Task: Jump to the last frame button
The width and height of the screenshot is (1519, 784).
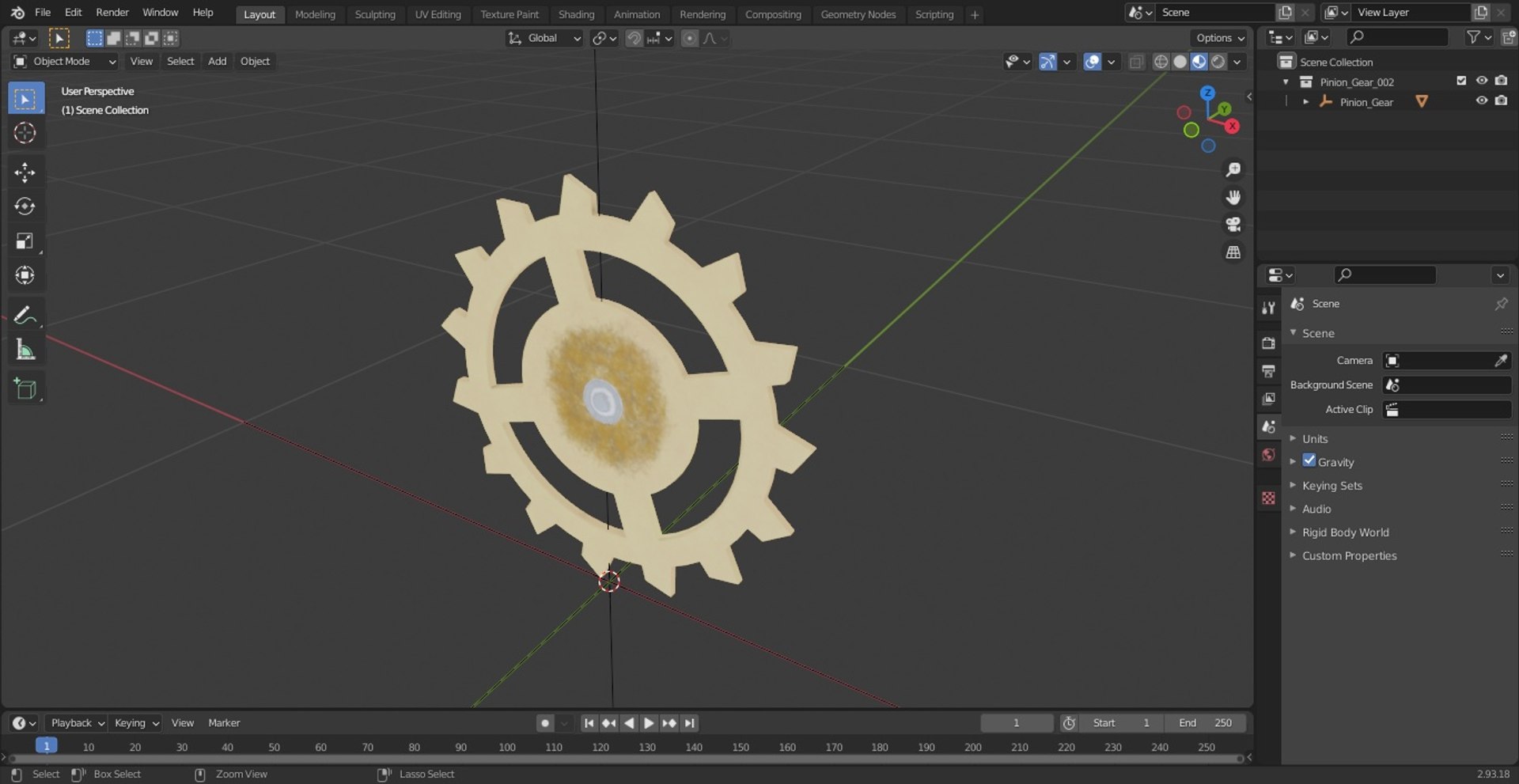Action: [x=689, y=722]
